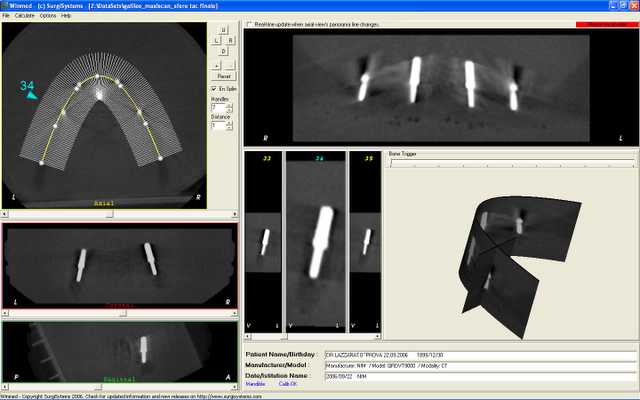Click the red indicator bar at top right
The height and width of the screenshot is (400, 640).
pos(607,24)
